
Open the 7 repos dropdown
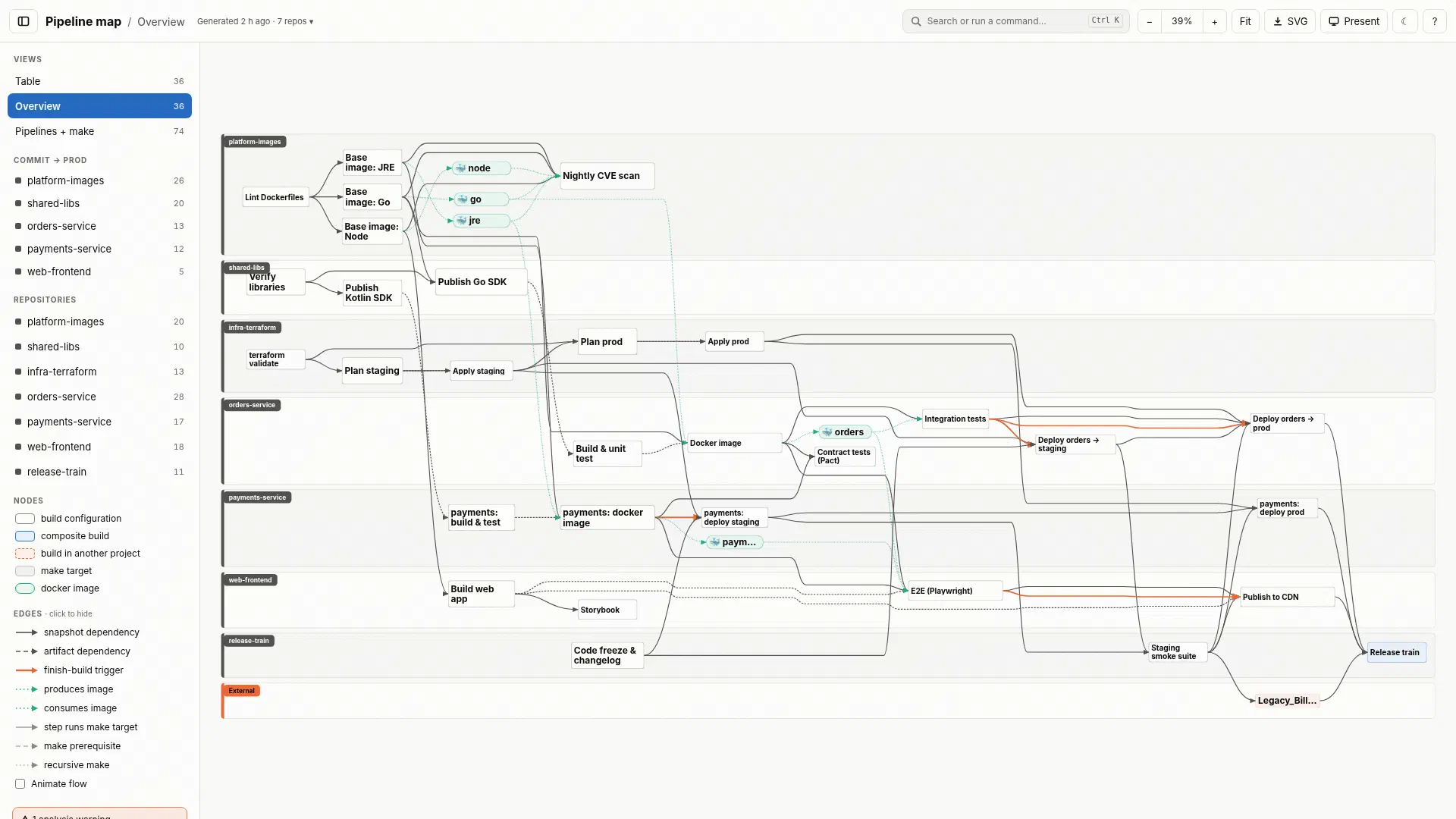click(296, 21)
